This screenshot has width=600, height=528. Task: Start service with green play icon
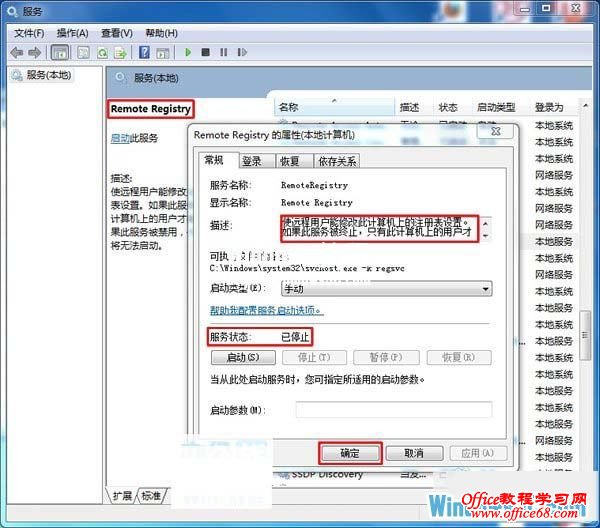(188, 52)
